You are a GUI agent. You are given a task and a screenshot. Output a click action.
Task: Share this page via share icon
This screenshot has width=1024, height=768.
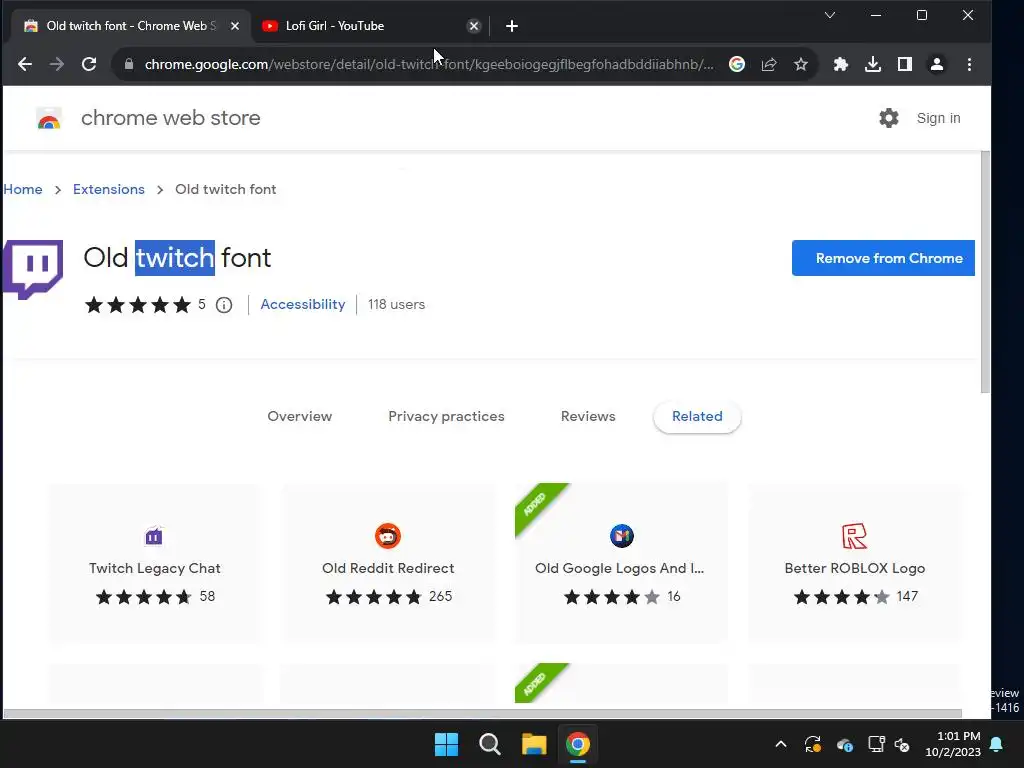(769, 64)
